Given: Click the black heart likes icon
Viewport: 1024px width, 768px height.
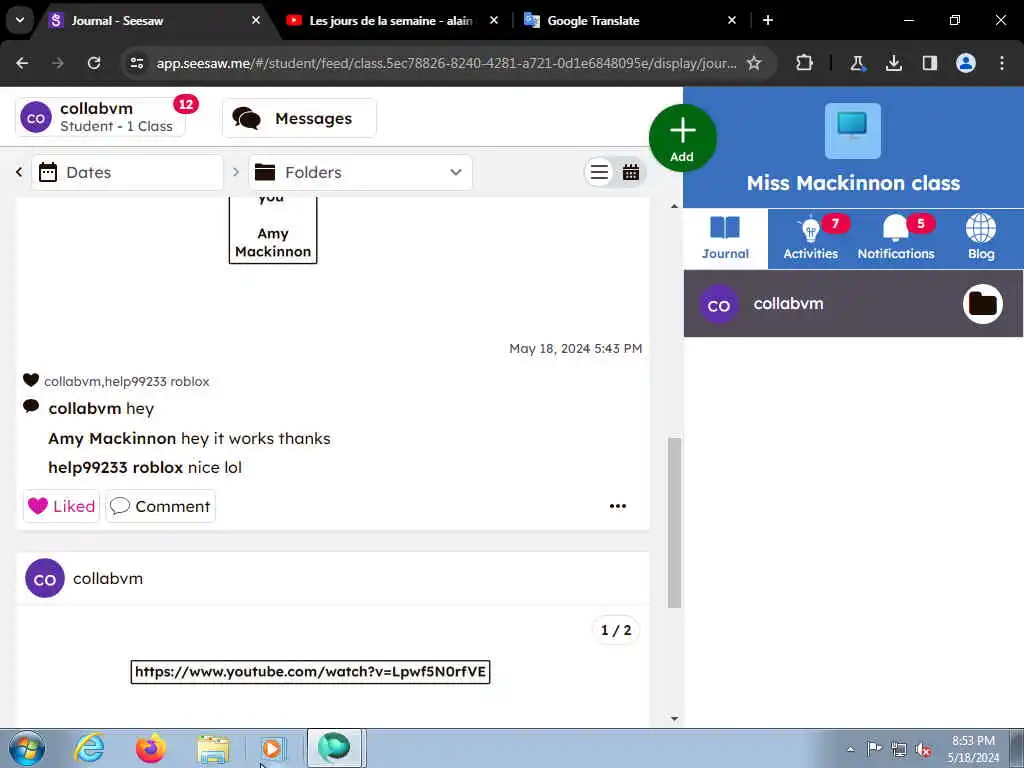Looking at the screenshot, I should (31, 380).
